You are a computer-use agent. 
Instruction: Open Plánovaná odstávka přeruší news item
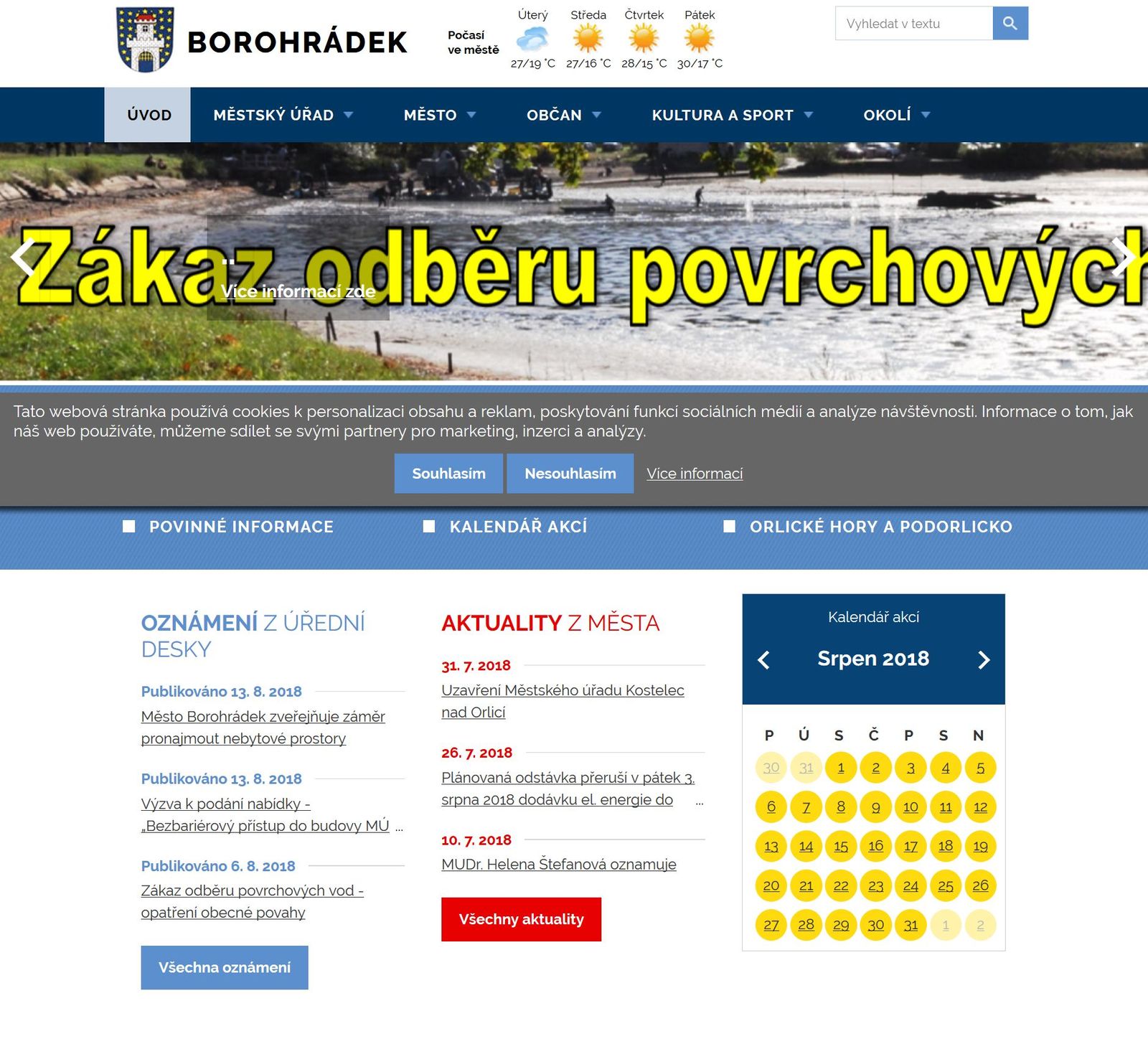point(568,789)
